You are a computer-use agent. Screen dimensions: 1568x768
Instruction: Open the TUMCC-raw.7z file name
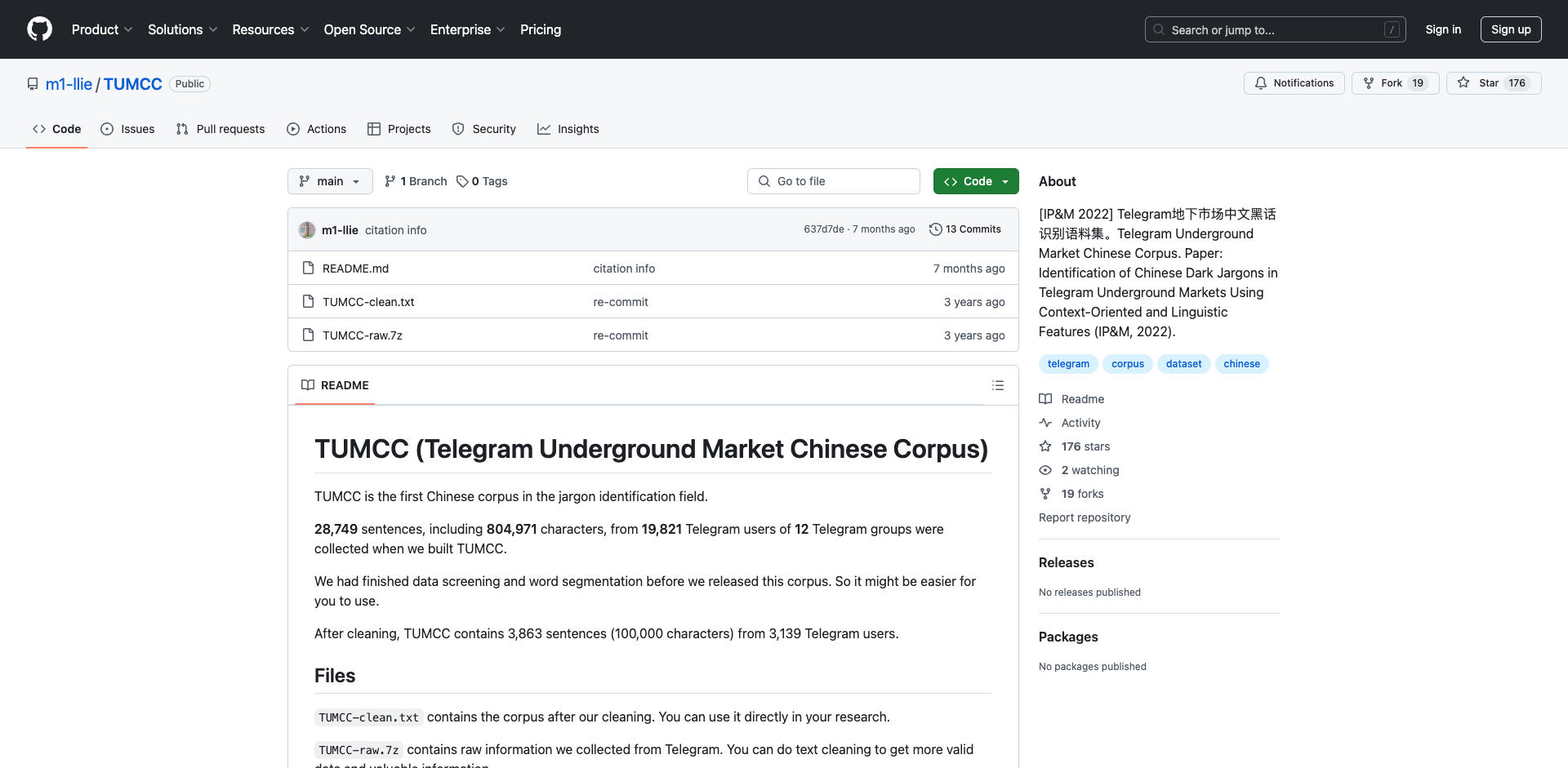[x=363, y=335]
